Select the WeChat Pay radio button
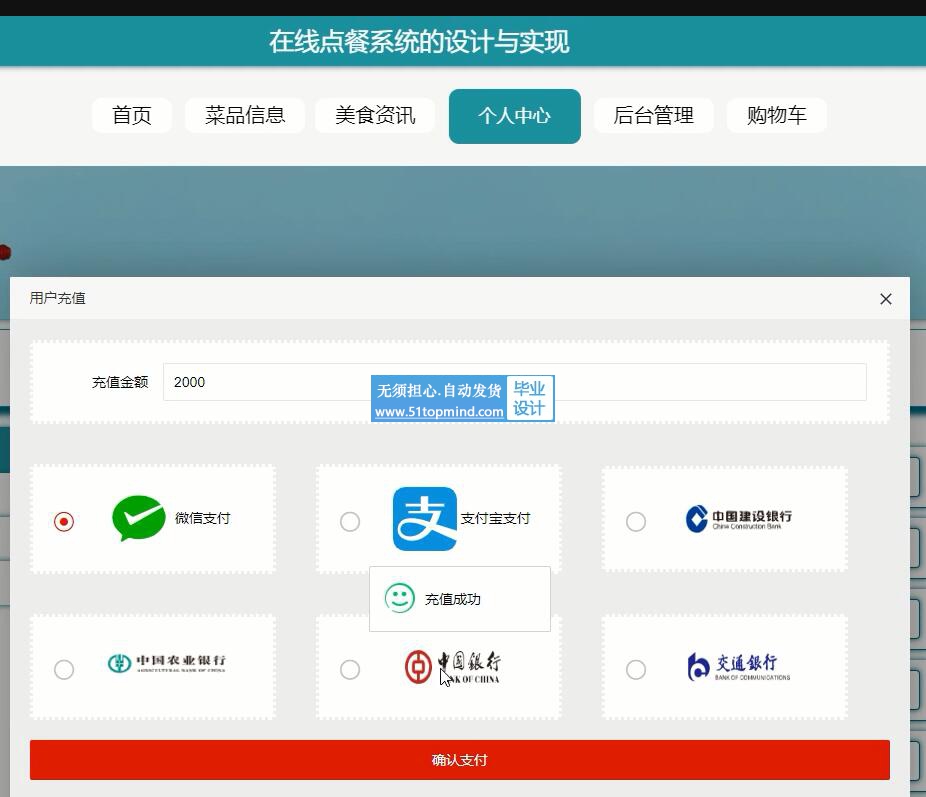 tap(64, 521)
